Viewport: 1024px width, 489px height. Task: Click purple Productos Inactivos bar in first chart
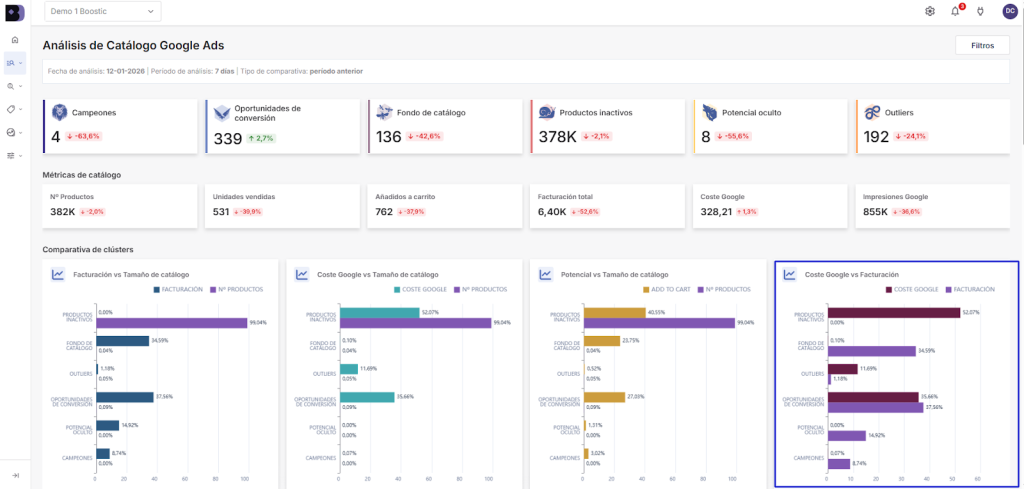click(x=171, y=323)
